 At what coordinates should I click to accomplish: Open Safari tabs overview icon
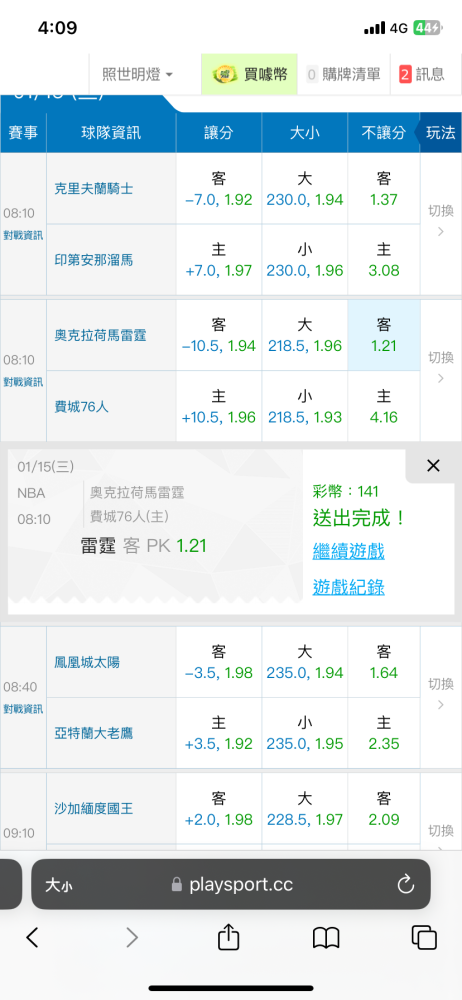tap(424, 938)
